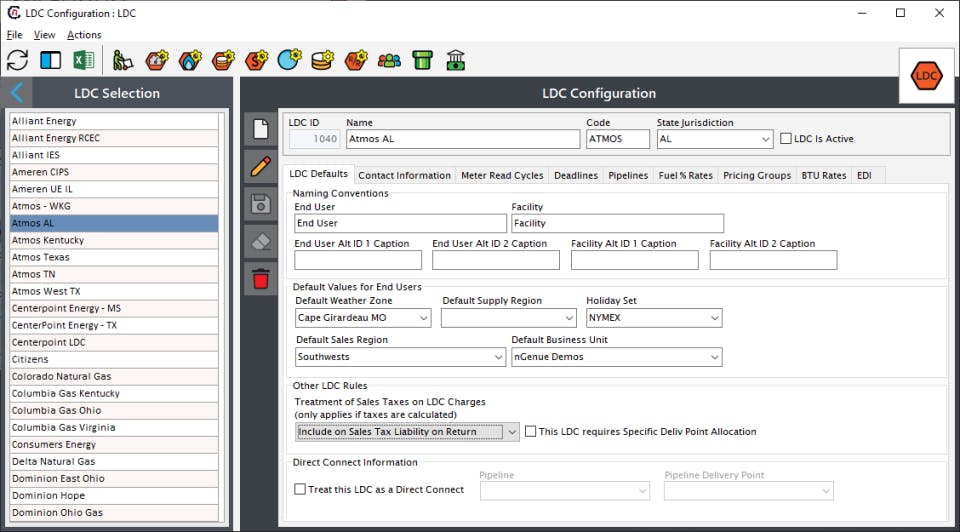This screenshot has height=532, width=960.
Task: Open the Actions menu
Action: (84, 35)
